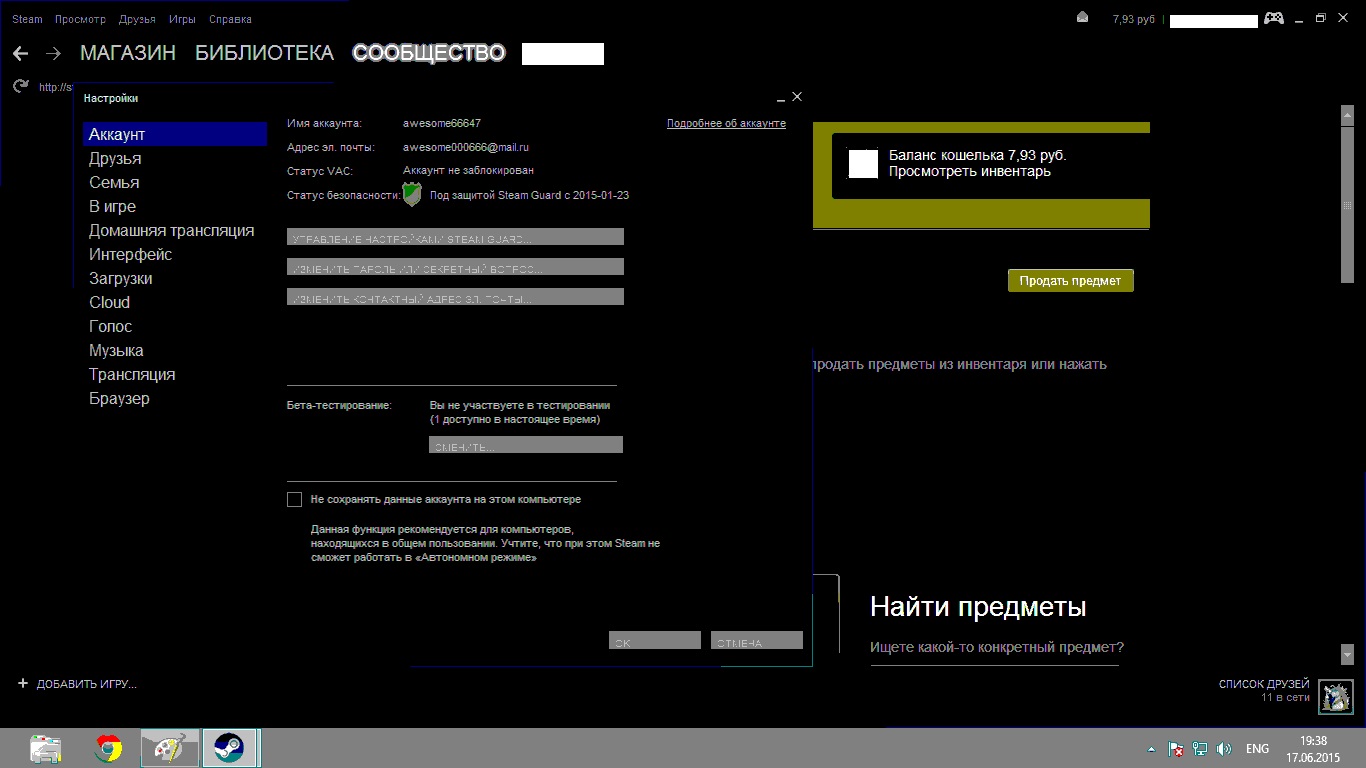Open Action Center flag in tray

click(1177, 749)
